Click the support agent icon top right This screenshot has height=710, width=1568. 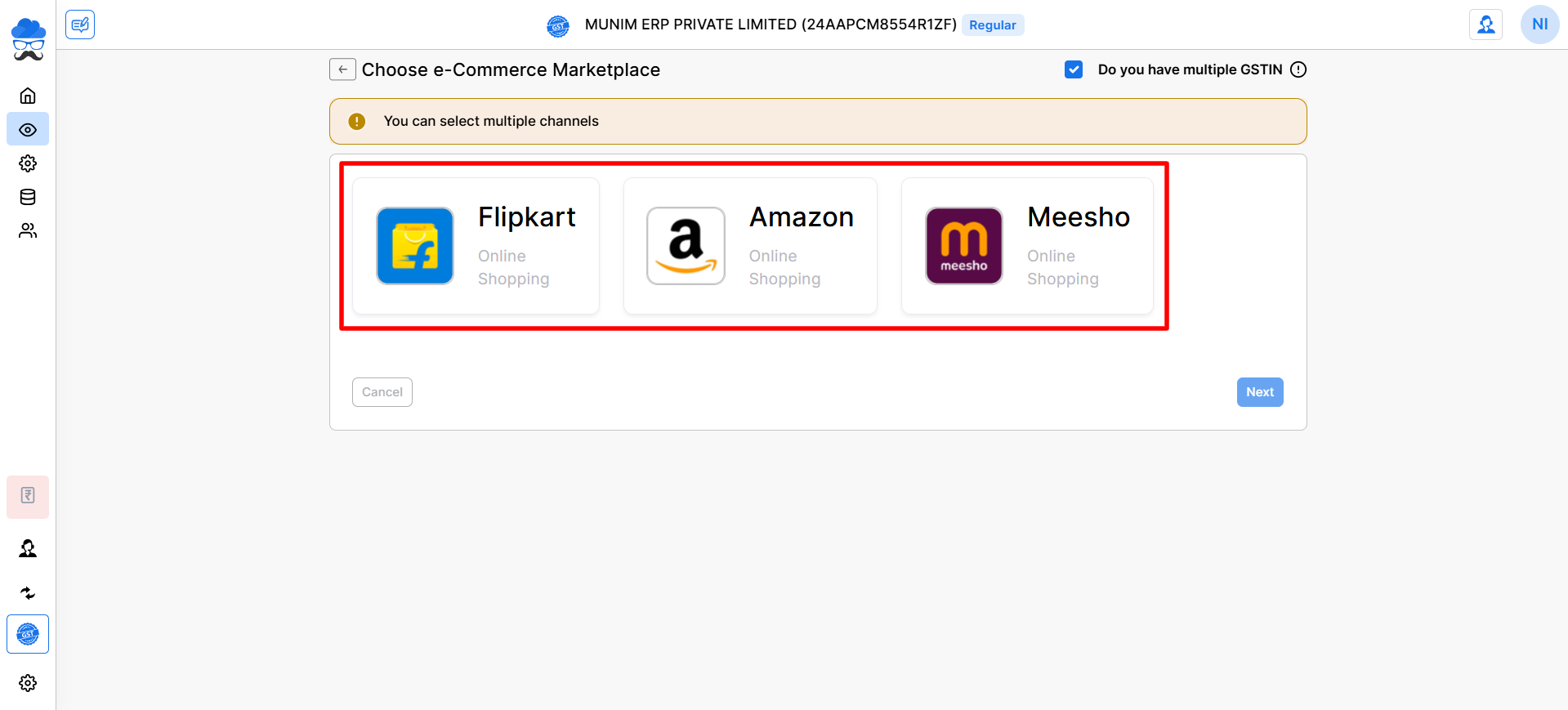coord(1485,25)
